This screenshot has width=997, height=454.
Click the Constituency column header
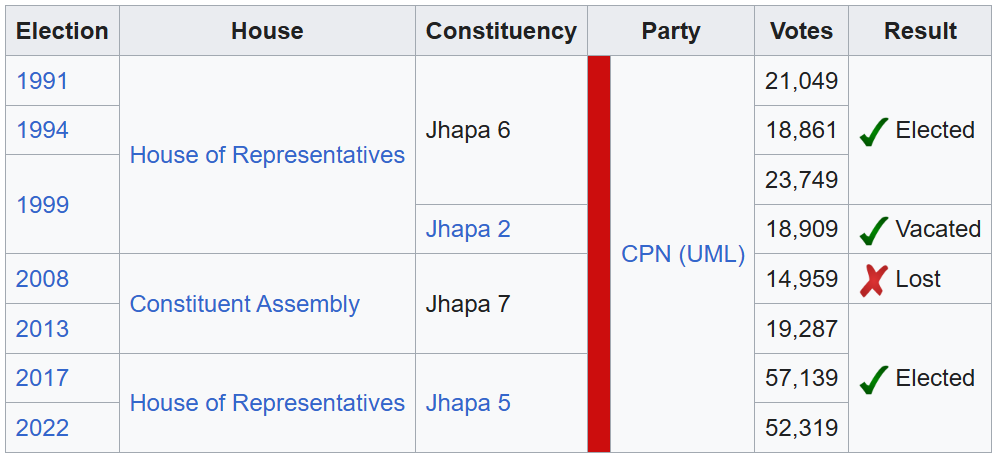coord(501,31)
